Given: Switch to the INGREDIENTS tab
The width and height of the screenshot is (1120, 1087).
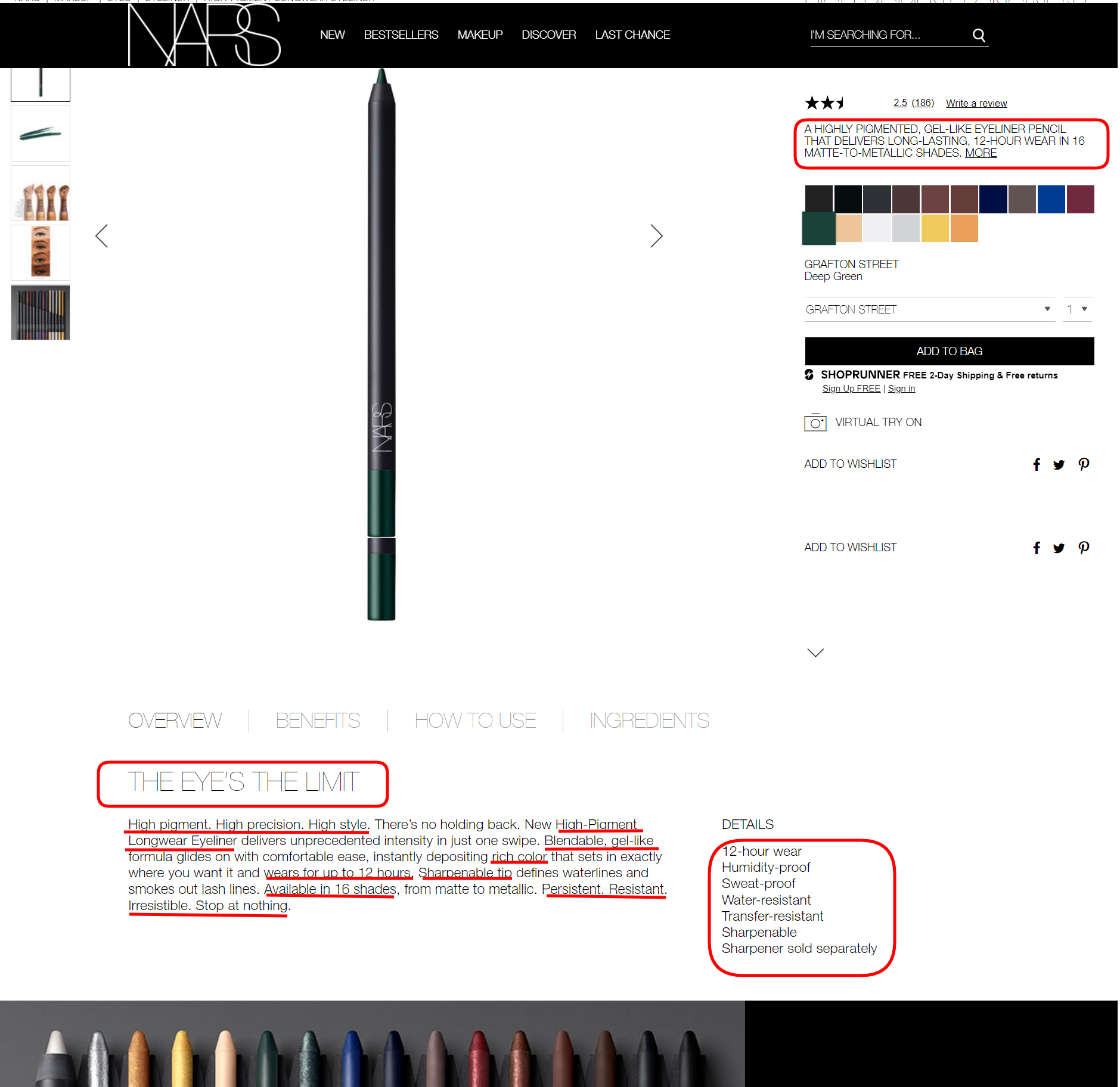Looking at the screenshot, I should (649, 720).
